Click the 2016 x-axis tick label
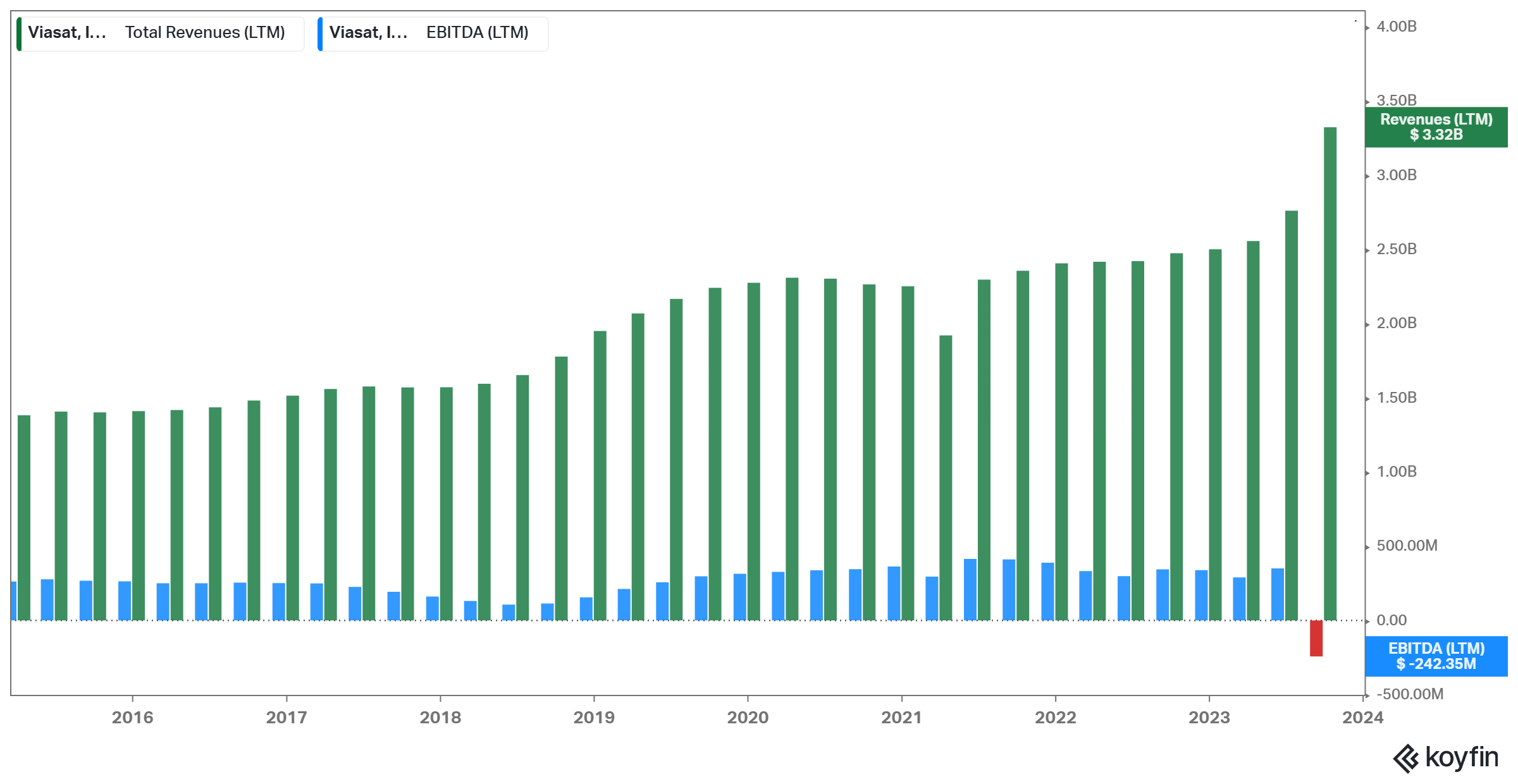The width and height of the screenshot is (1518, 784). [132, 718]
